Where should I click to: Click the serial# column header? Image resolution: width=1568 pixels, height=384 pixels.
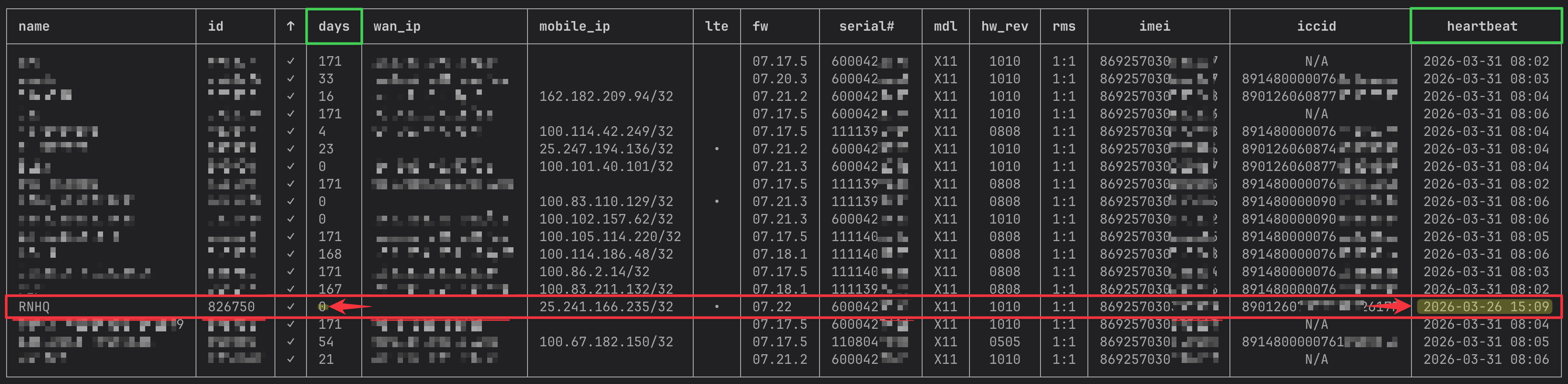[x=866, y=26]
